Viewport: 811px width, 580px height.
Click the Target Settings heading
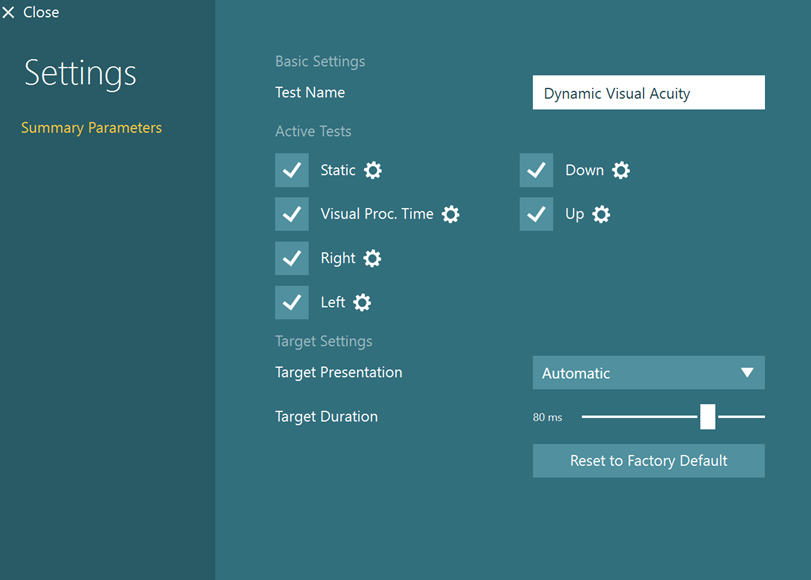tap(324, 341)
